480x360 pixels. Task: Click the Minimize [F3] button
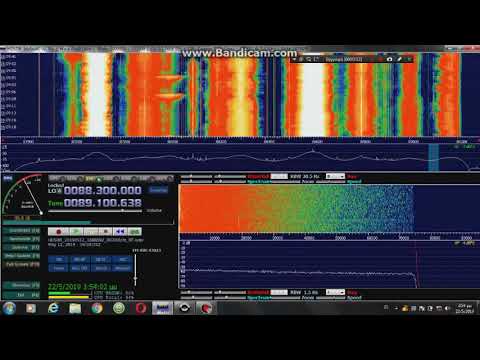(21, 285)
